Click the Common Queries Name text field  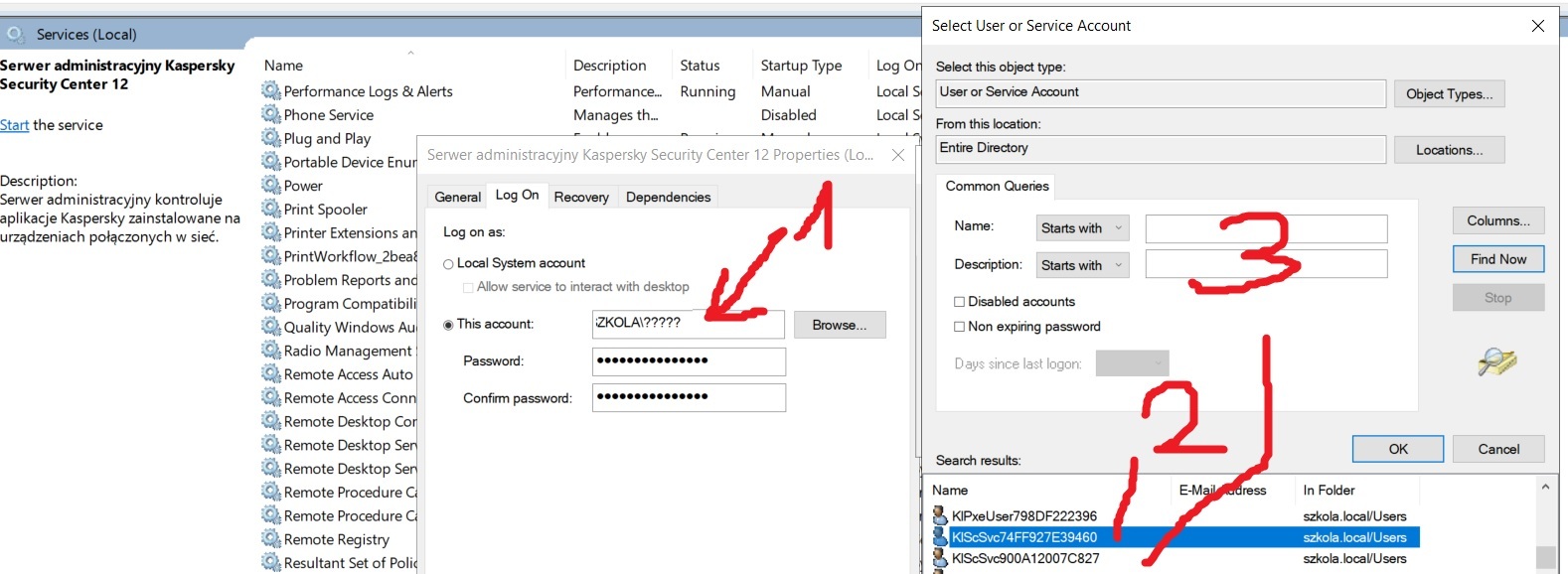coord(1266,228)
